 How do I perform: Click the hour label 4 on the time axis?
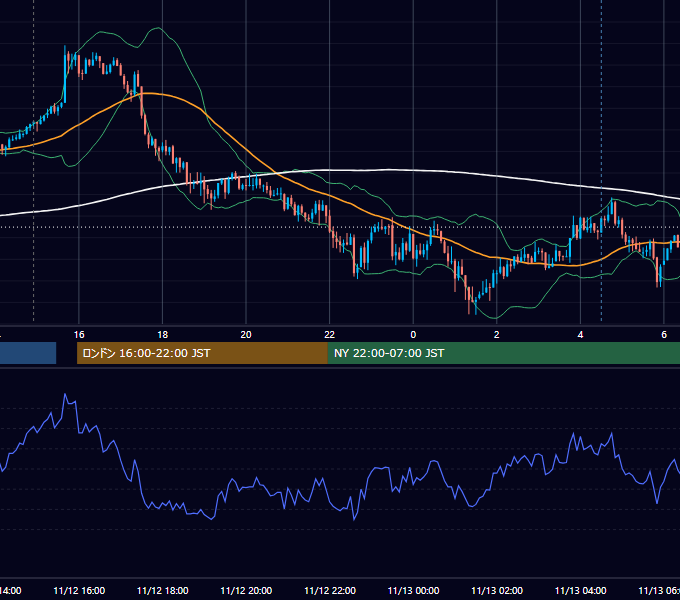(x=580, y=335)
